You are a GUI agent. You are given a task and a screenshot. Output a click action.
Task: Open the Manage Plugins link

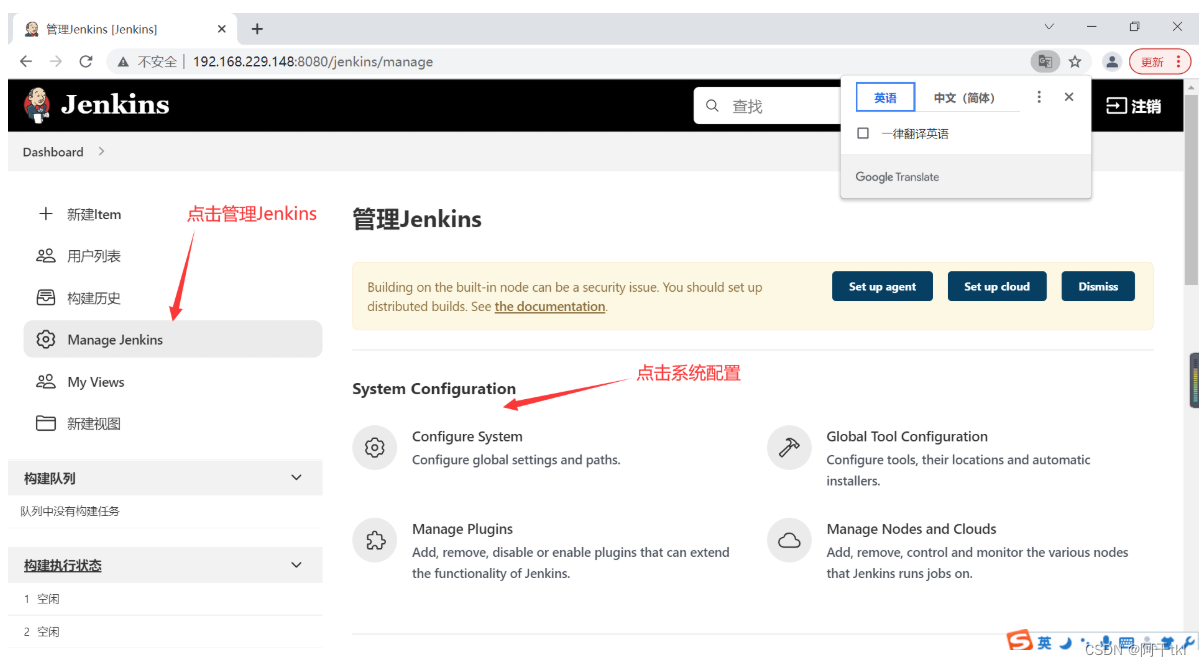[462, 529]
